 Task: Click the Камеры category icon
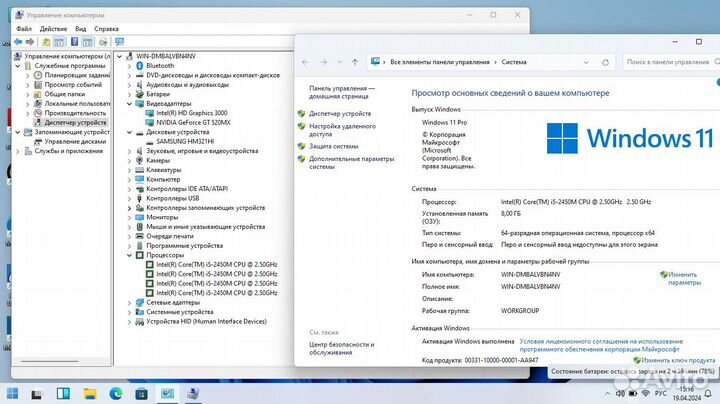click(x=140, y=160)
